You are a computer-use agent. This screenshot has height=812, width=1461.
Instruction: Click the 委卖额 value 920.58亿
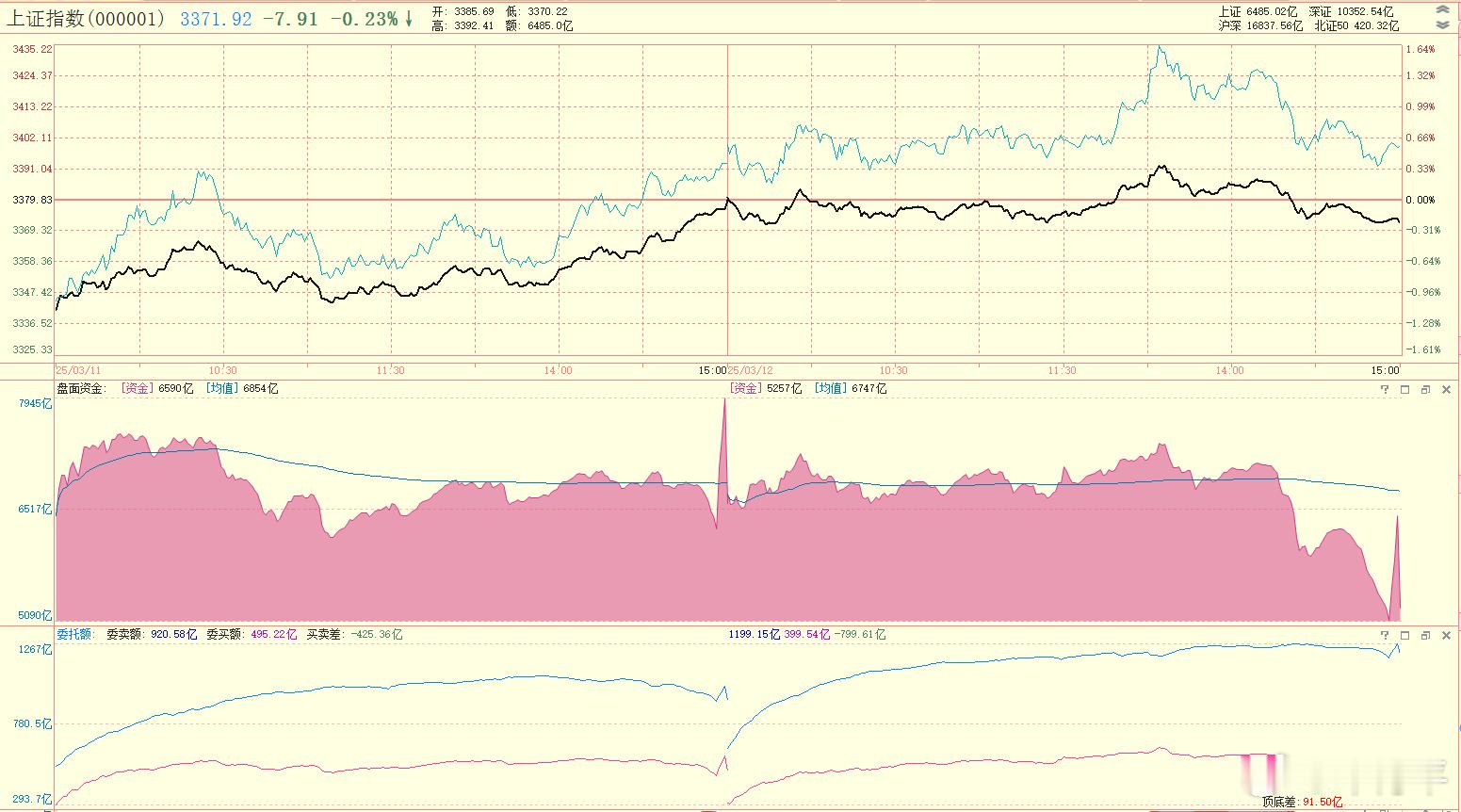point(174,634)
